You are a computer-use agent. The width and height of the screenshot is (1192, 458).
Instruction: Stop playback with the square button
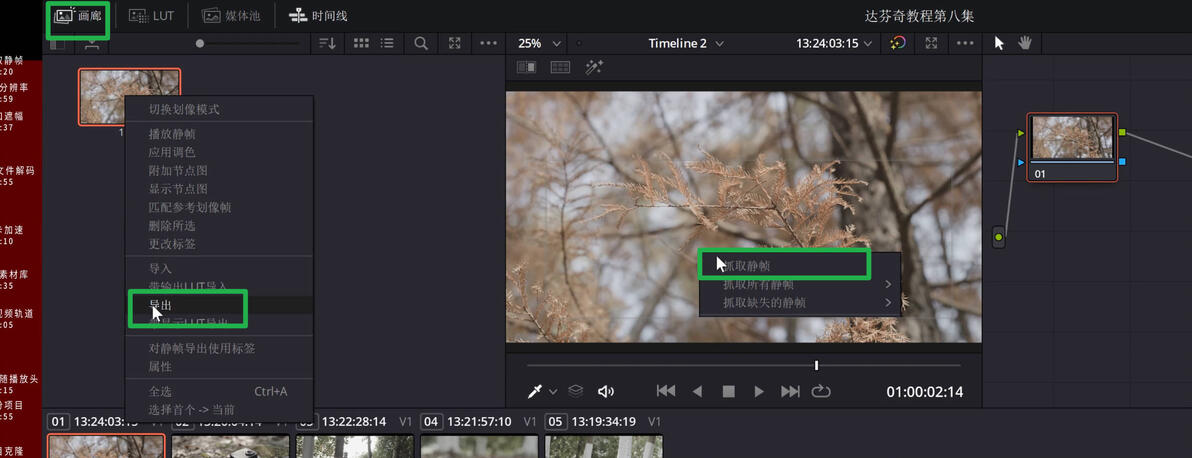728,391
